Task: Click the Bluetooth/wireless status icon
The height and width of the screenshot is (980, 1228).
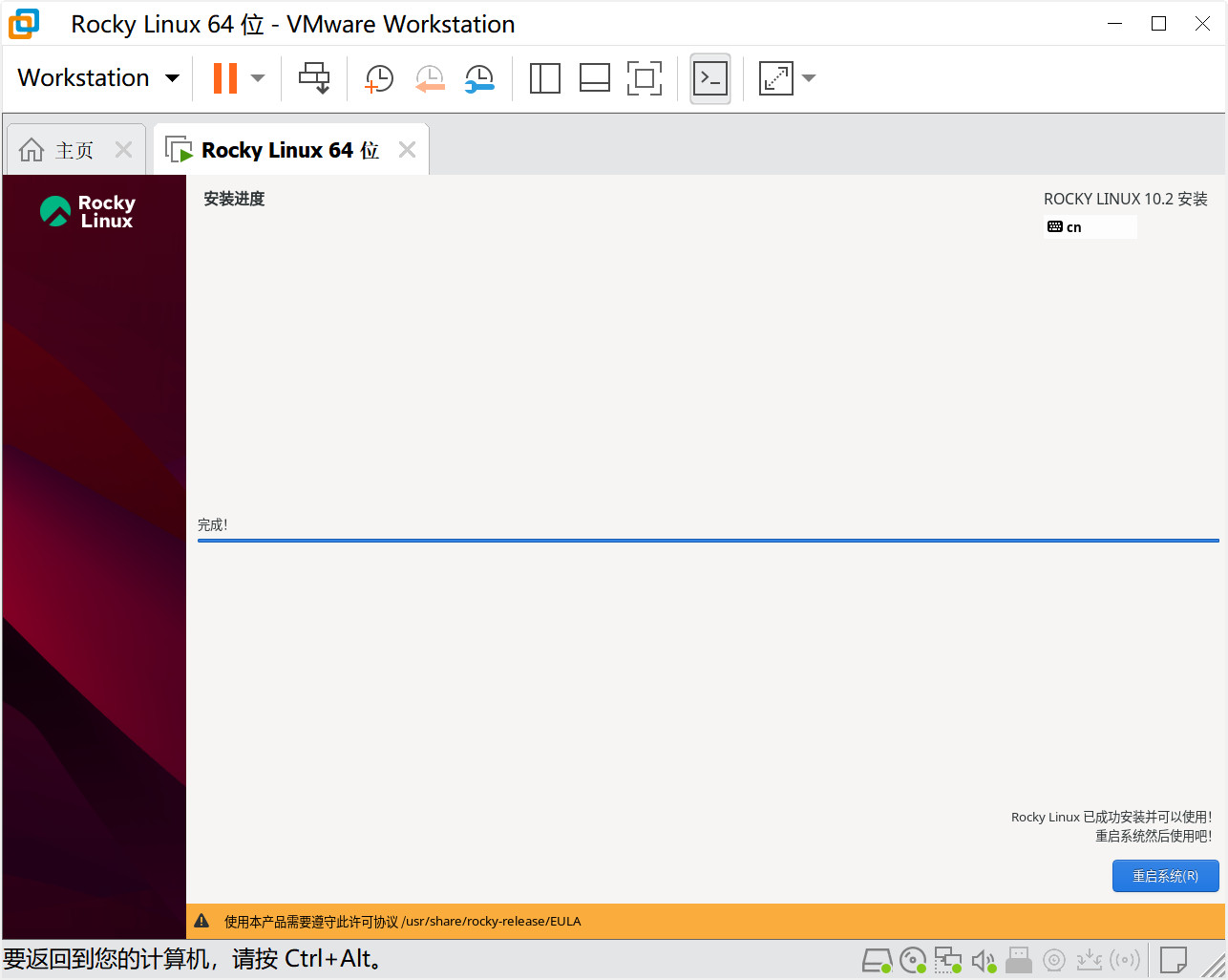Action: [1125, 960]
